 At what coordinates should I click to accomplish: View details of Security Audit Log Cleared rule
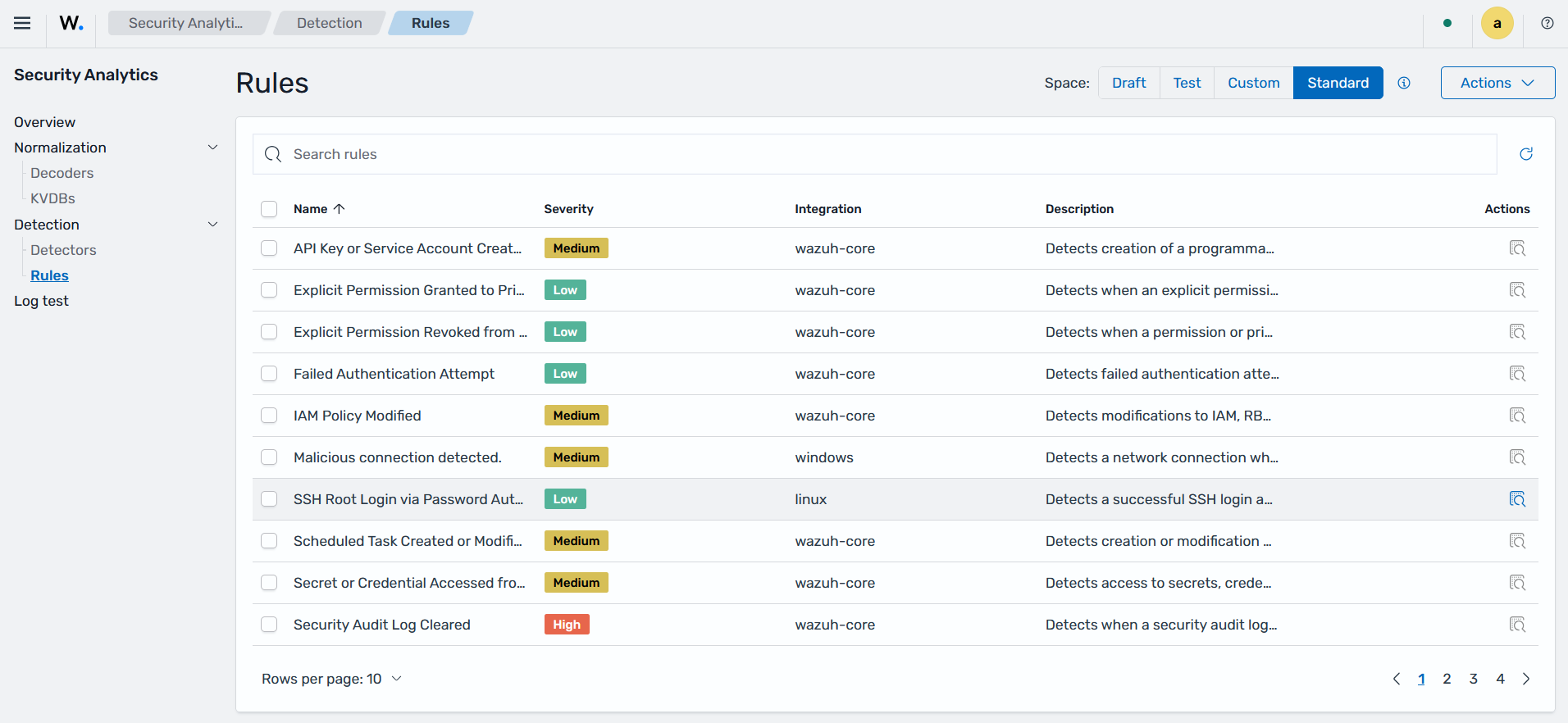click(1517, 625)
